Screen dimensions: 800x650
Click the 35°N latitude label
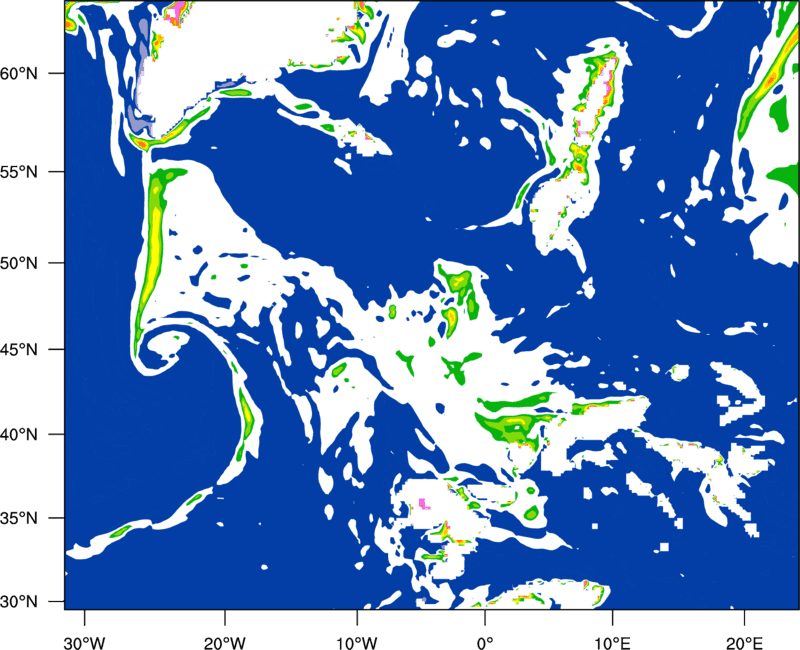click(19, 518)
